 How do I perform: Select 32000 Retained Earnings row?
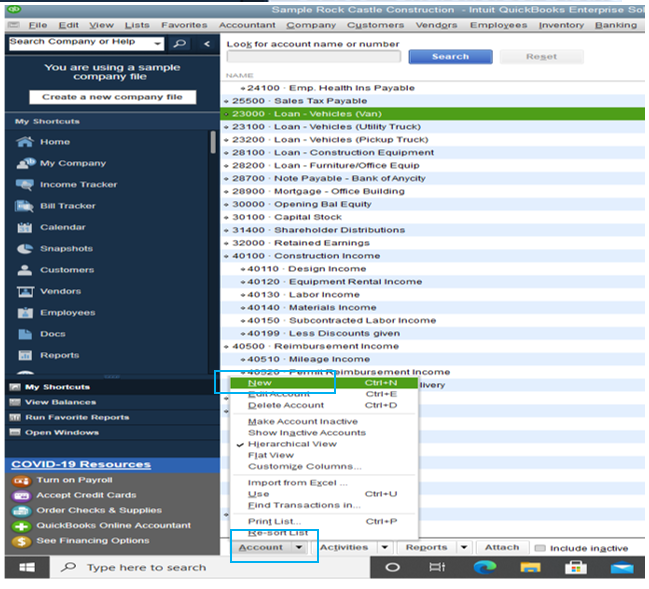pyautogui.click(x=433, y=243)
